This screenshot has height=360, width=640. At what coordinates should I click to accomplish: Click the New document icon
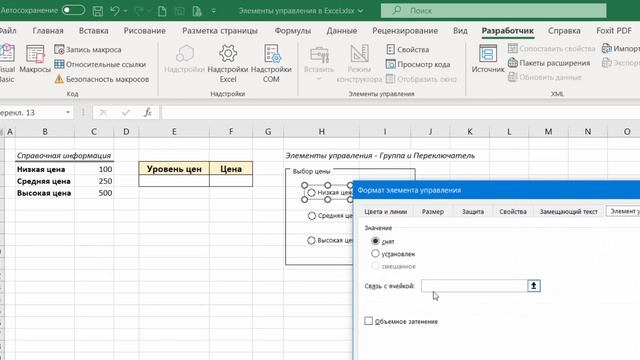162,11
